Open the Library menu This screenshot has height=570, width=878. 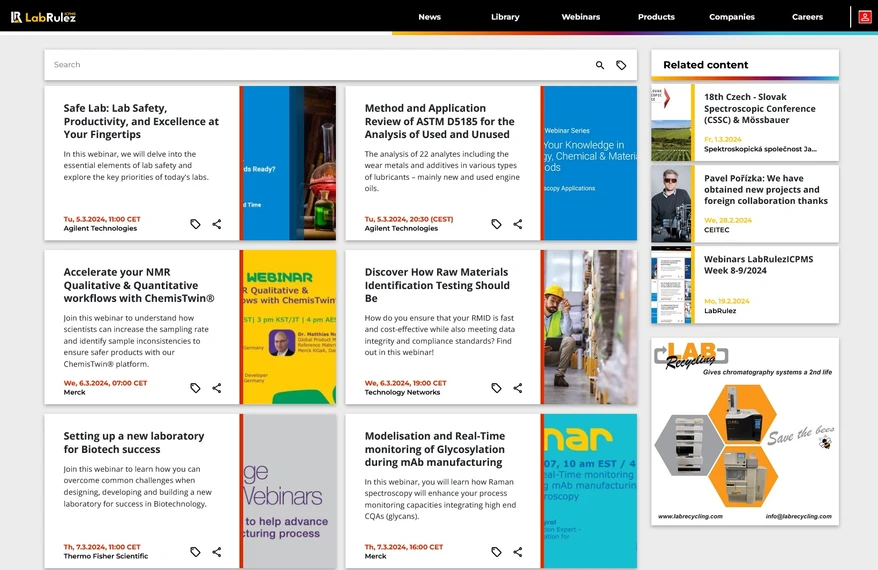coord(505,17)
